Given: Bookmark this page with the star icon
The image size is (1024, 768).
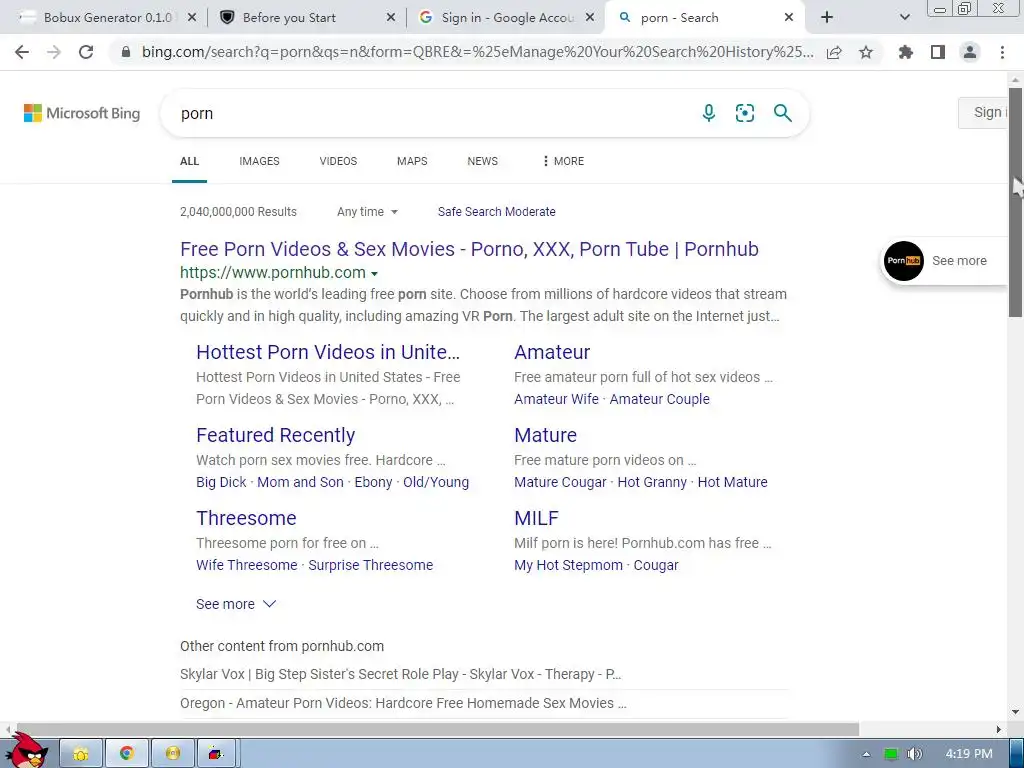Looking at the screenshot, I should [866, 52].
